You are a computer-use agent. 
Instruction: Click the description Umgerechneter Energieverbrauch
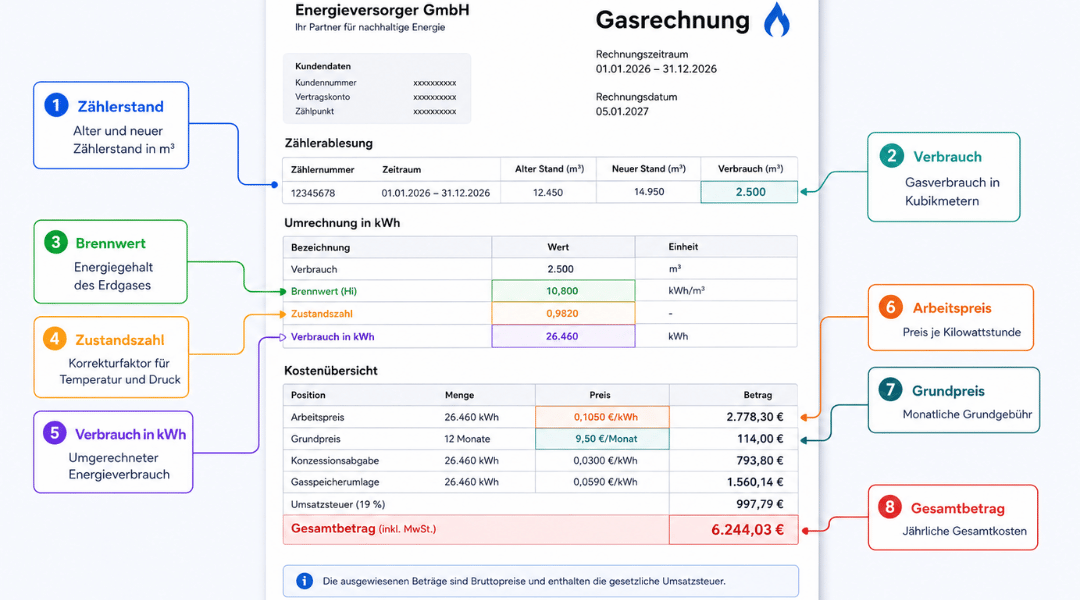(118, 466)
